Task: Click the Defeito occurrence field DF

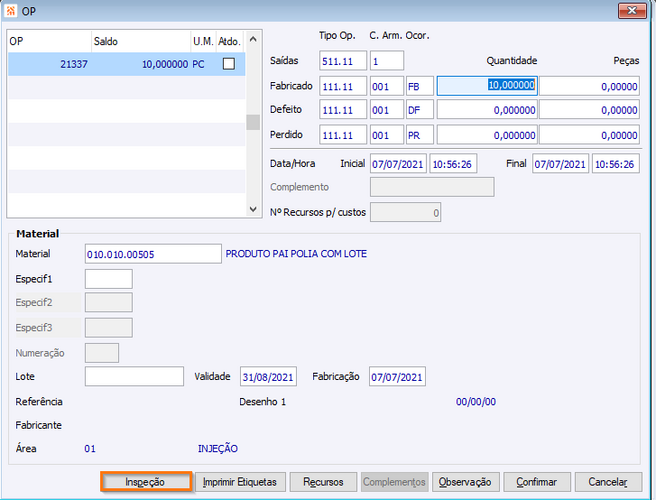Action: [420, 110]
